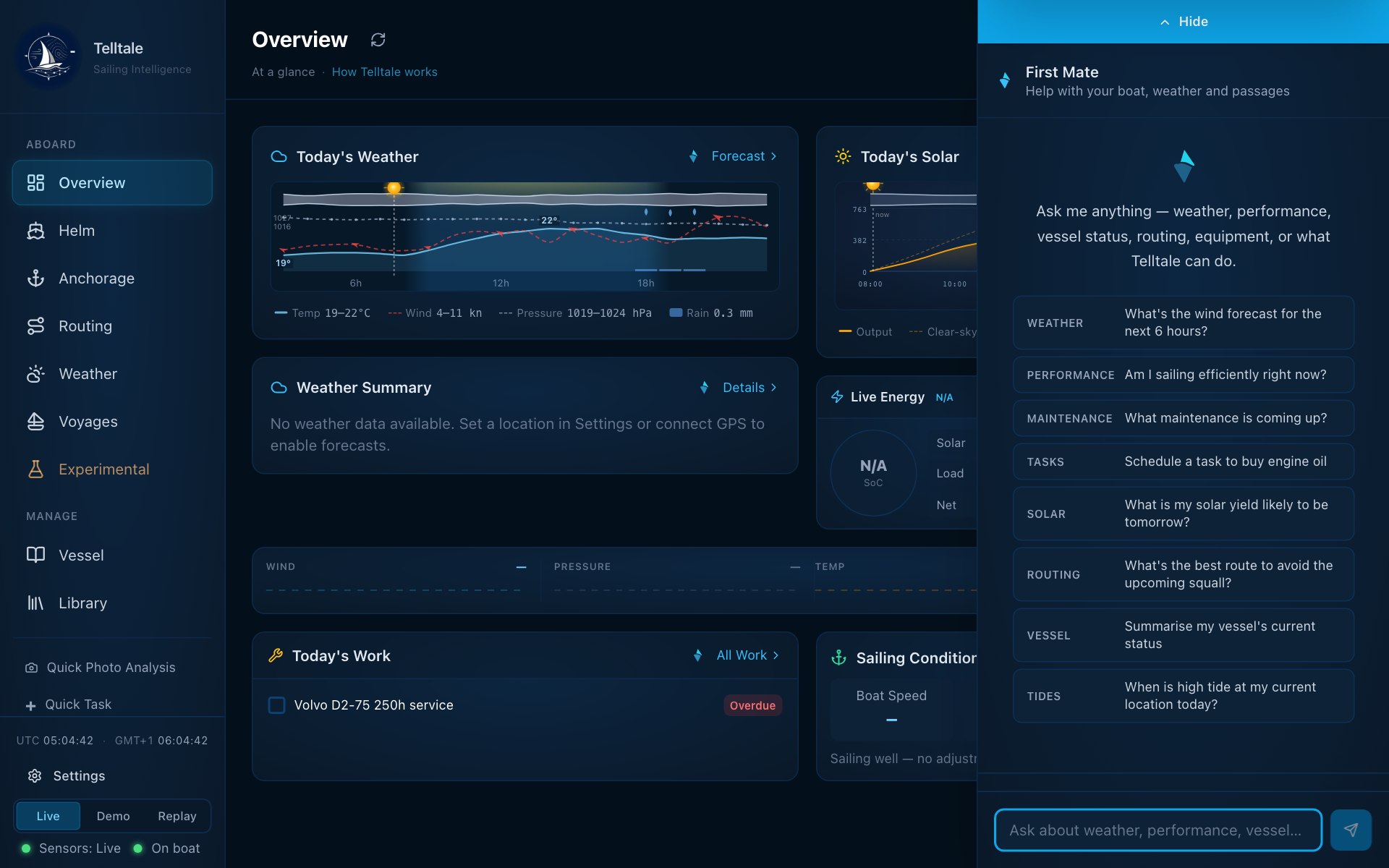Image resolution: width=1389 pixels, height=868 pixels.
Task: Click the Routing path icon
Action: click(35, 326)
